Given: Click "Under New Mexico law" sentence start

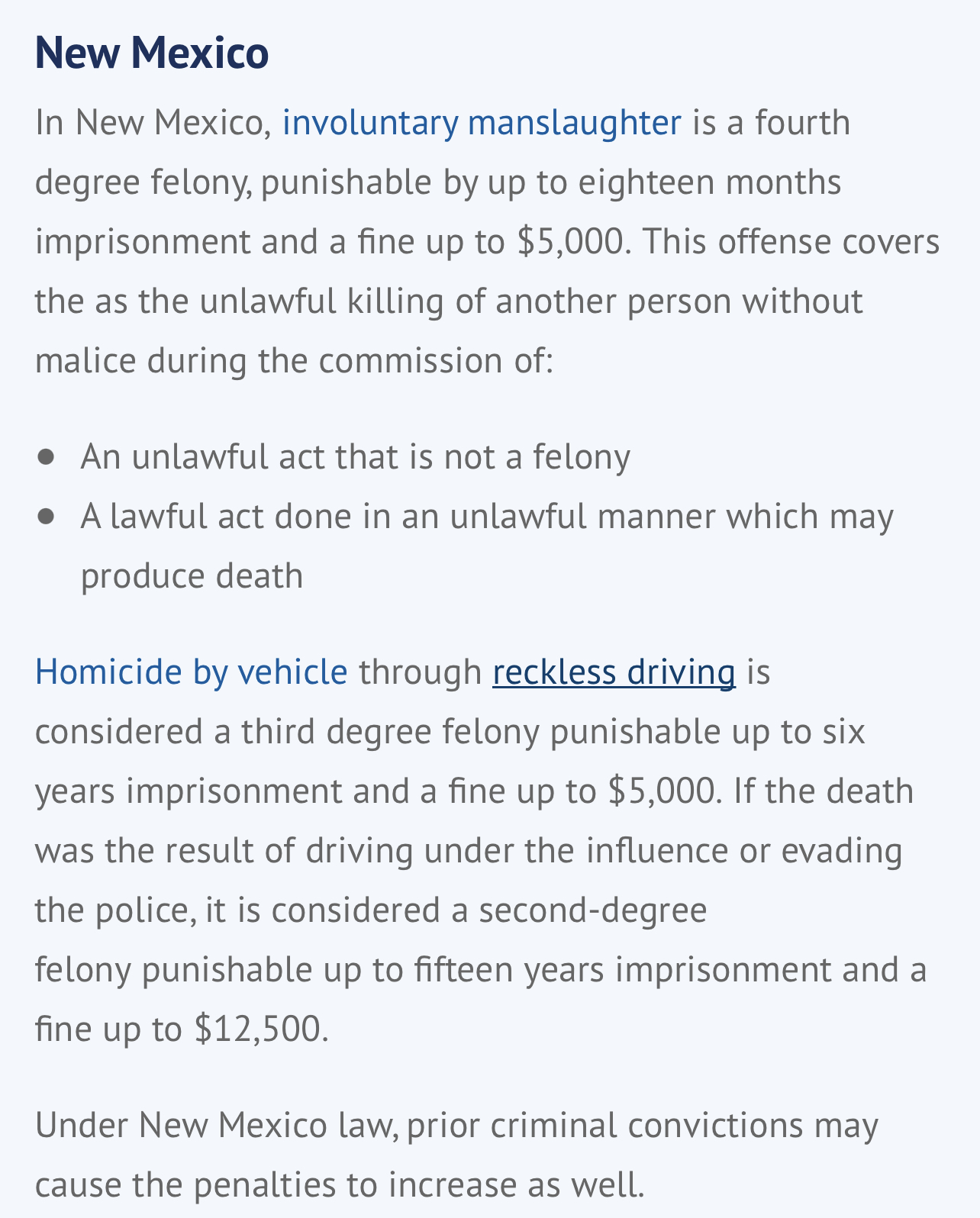Looking at the screenshot, I should (x=217, y=1126).
